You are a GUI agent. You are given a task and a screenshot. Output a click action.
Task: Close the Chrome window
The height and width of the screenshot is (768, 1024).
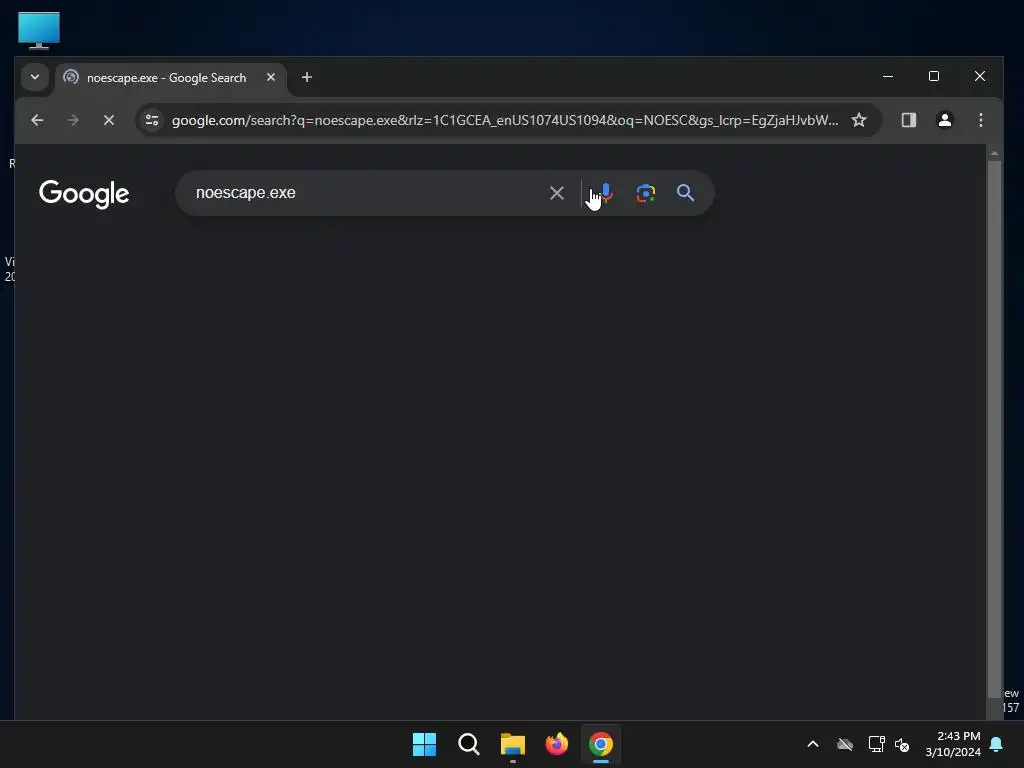[x=980, y=76]
